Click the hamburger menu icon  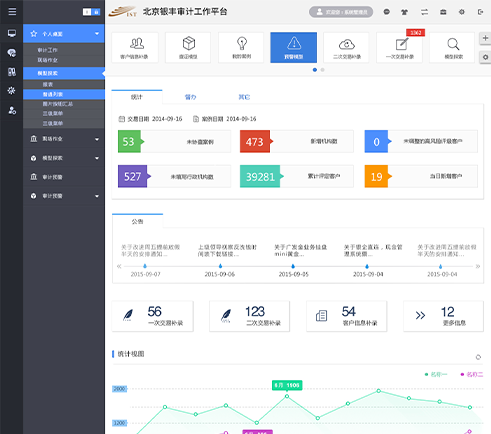tap(12, 12)
